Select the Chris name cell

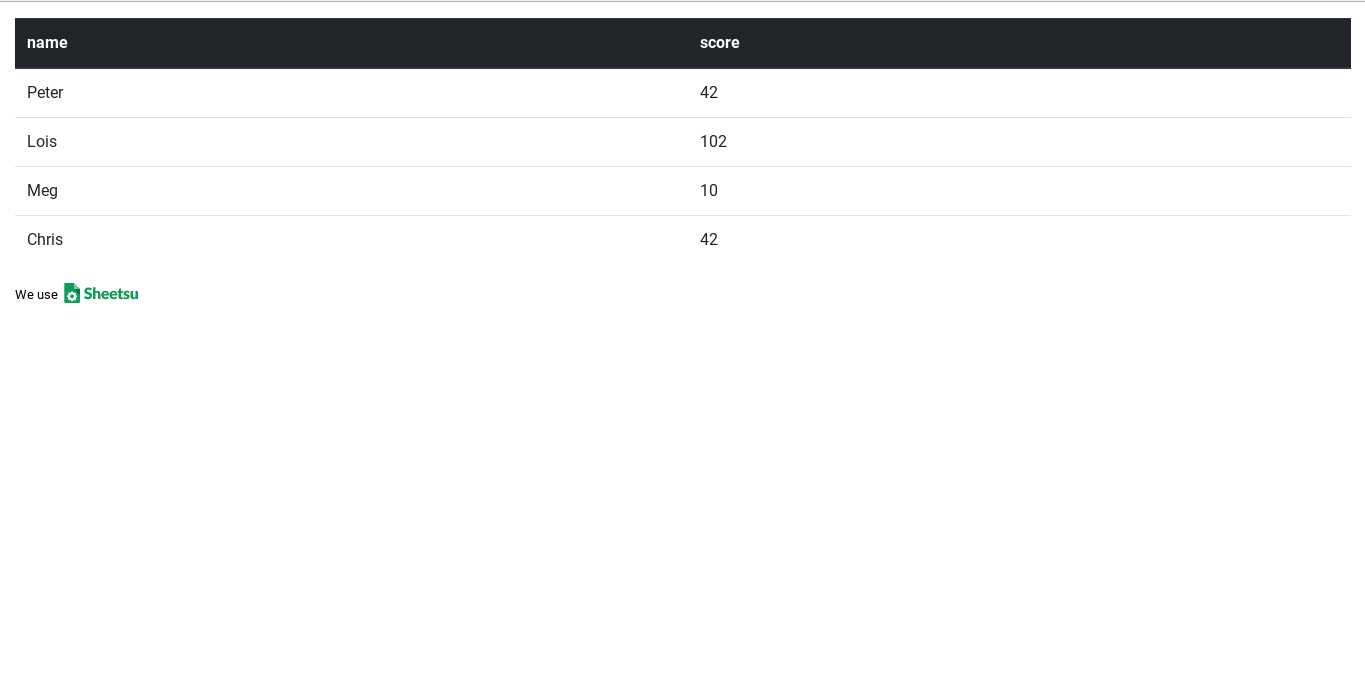(x=351, y=240)
